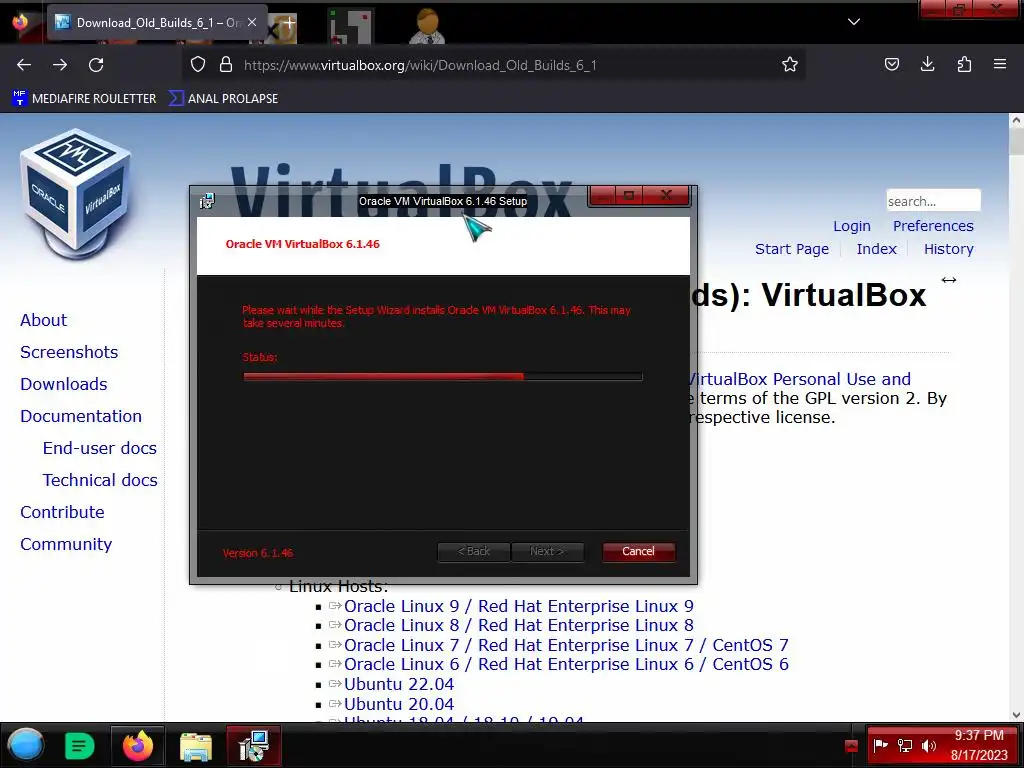Viewport: 1024px width, 768px height.
Task: Go forward with the browser forward arrow
Action: [60, 65]
